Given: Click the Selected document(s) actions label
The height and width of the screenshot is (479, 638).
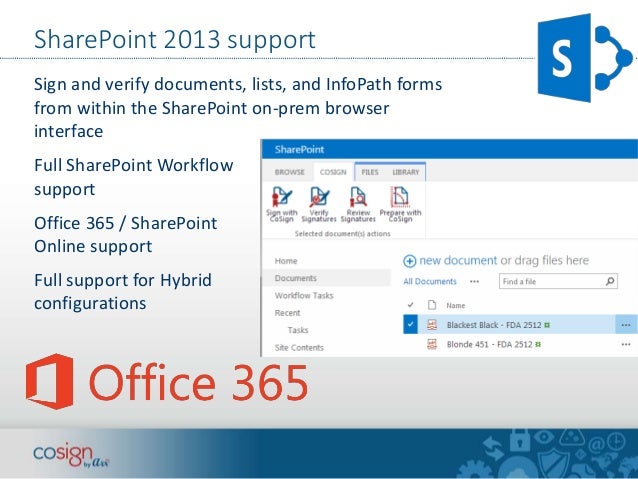Looking at the screenshot, I should [x=342, y=234].
